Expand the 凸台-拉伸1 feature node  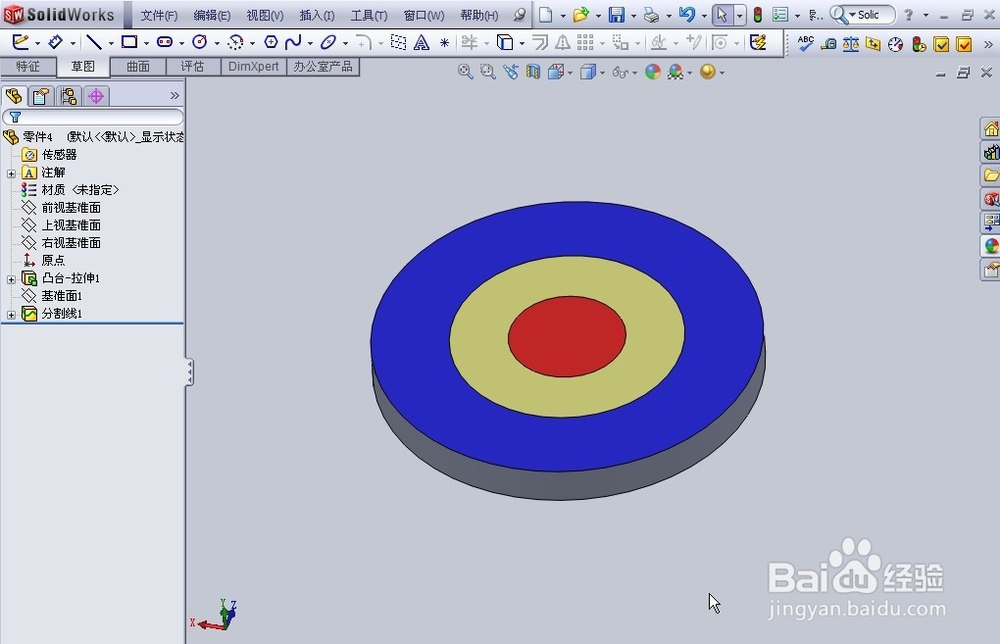click(x=11, y=279)
